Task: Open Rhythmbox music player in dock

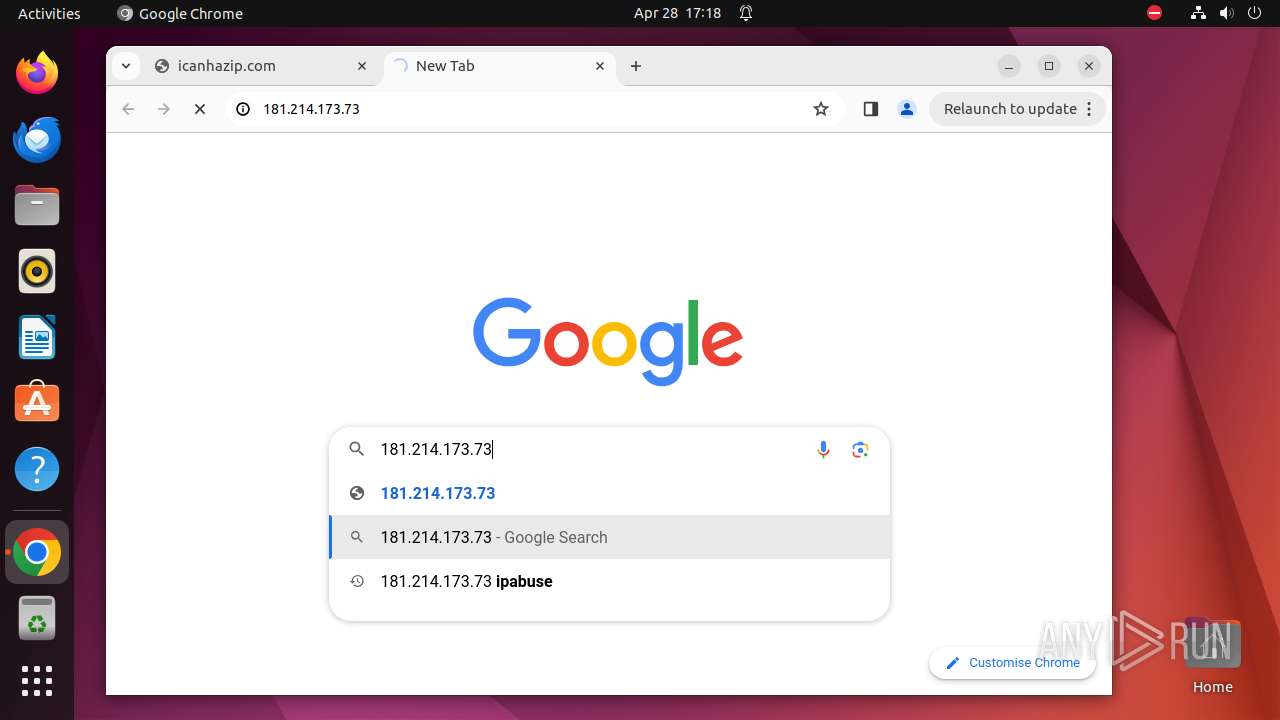Action: coord(37,271)
